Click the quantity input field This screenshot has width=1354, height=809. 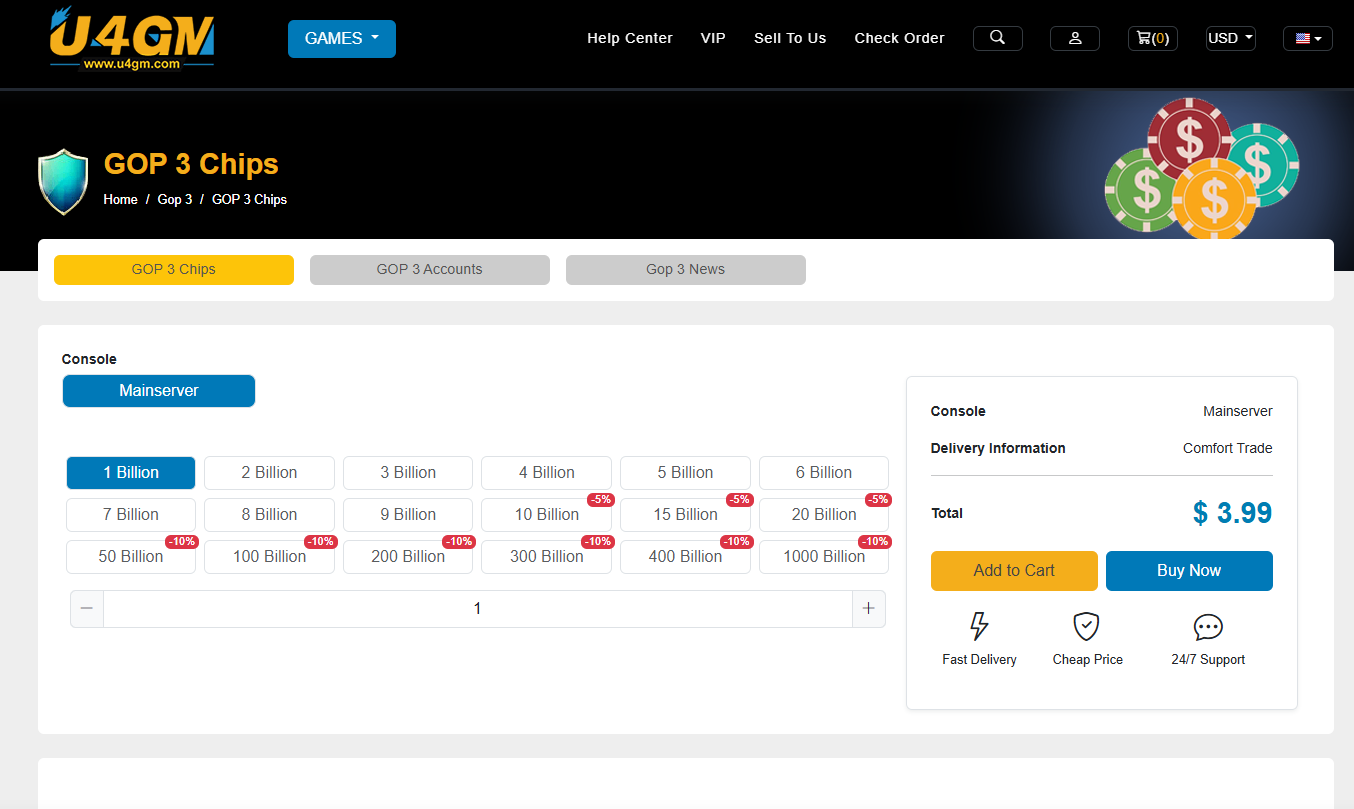(477, 609)
